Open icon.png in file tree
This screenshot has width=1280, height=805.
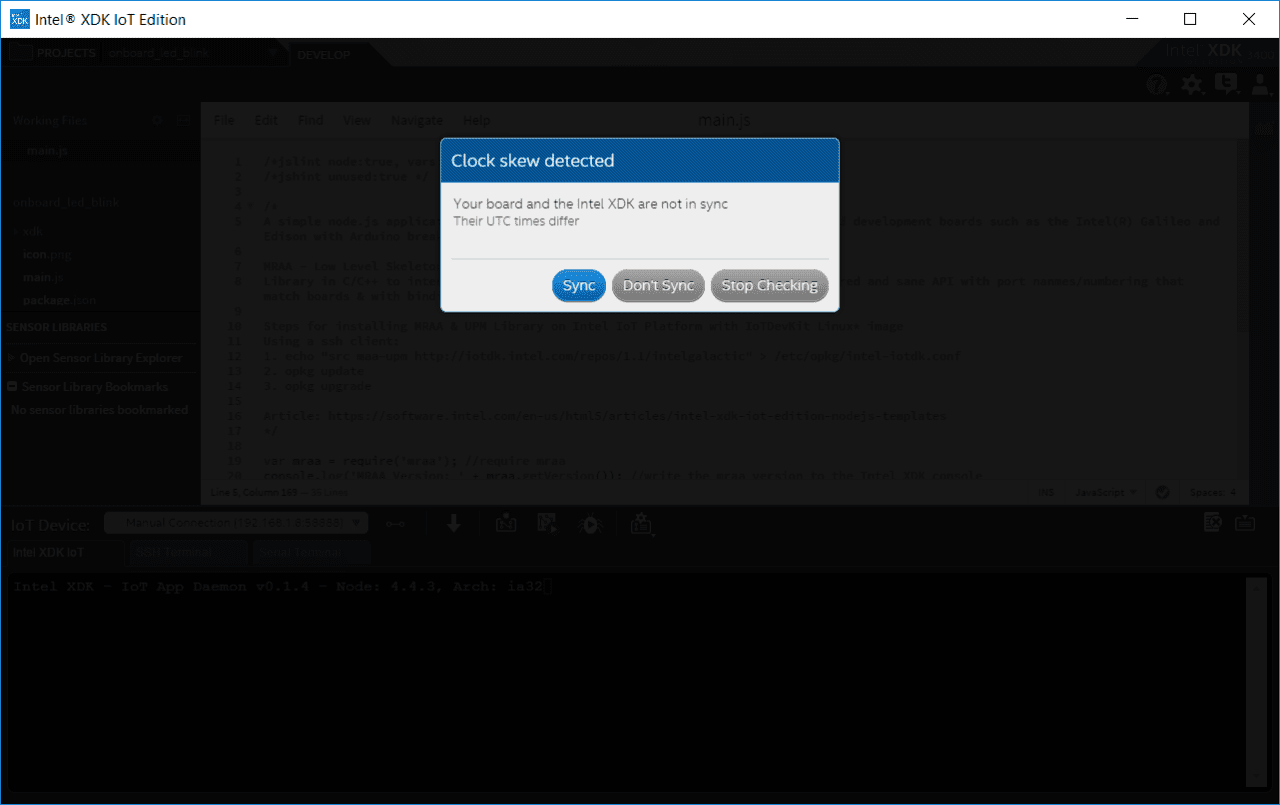click(47, 254)
